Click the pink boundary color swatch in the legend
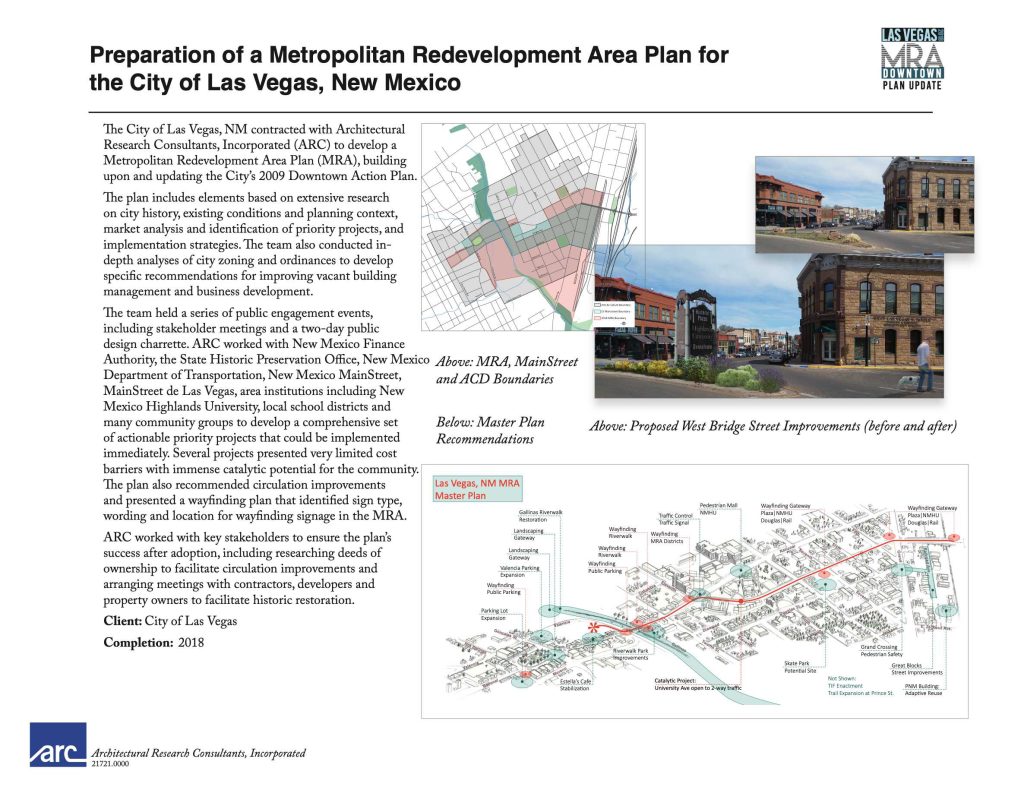 pyautogui.click(x=597, y=318)
